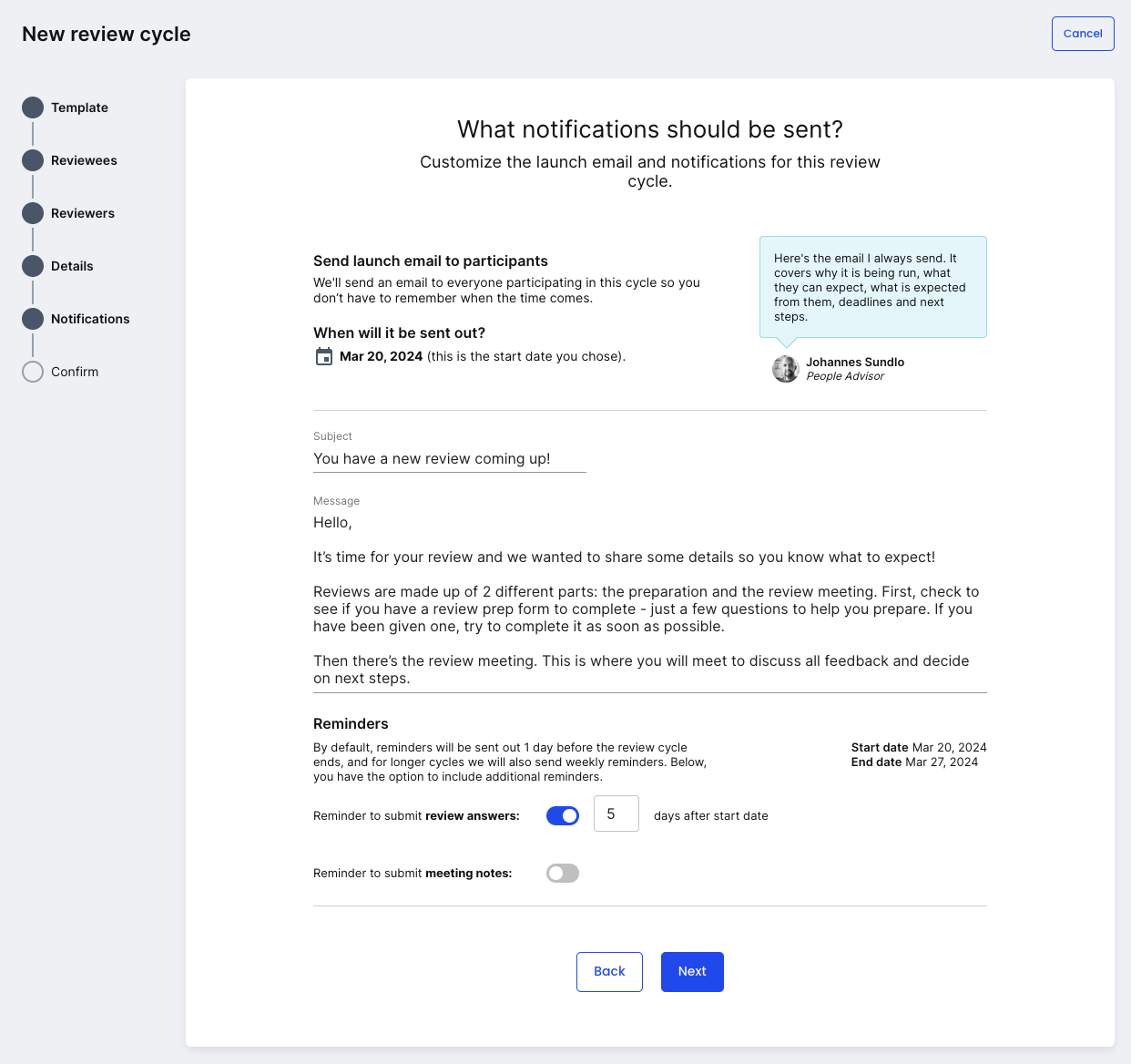Select the Reviewers step label
The image size is (1131, 1064).
coord(83,213)
